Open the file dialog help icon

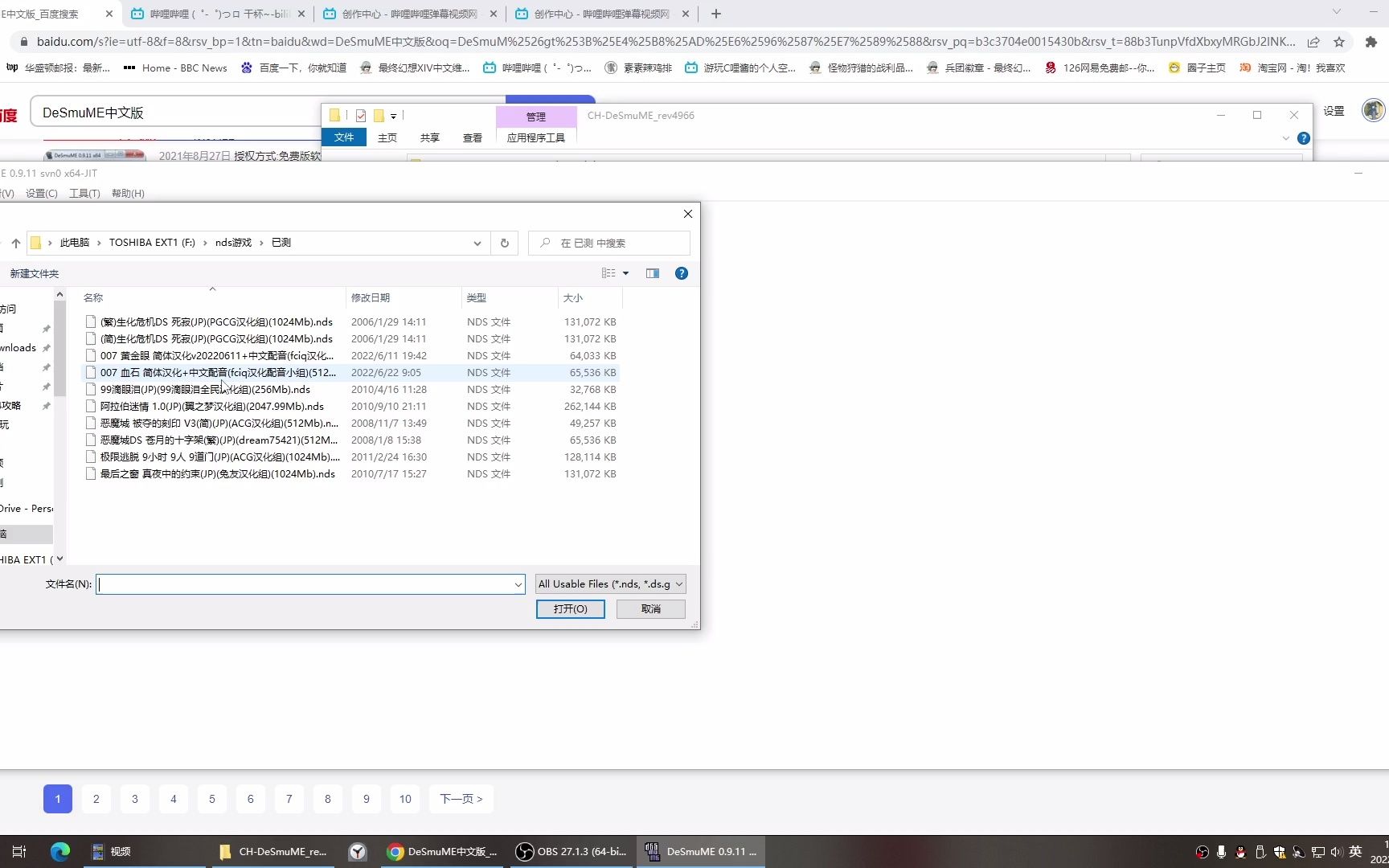click(682, 273)
